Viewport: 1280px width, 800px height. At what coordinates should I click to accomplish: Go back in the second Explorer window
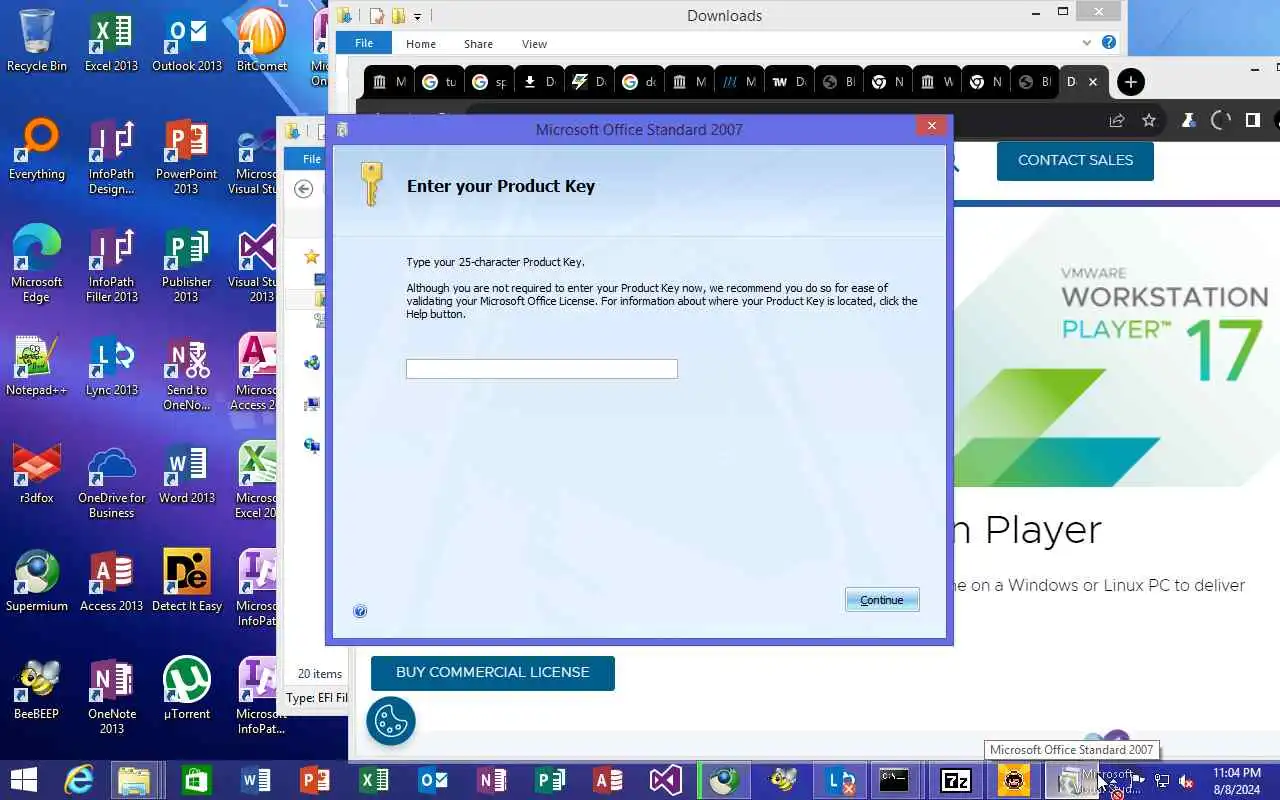[304, 189]
